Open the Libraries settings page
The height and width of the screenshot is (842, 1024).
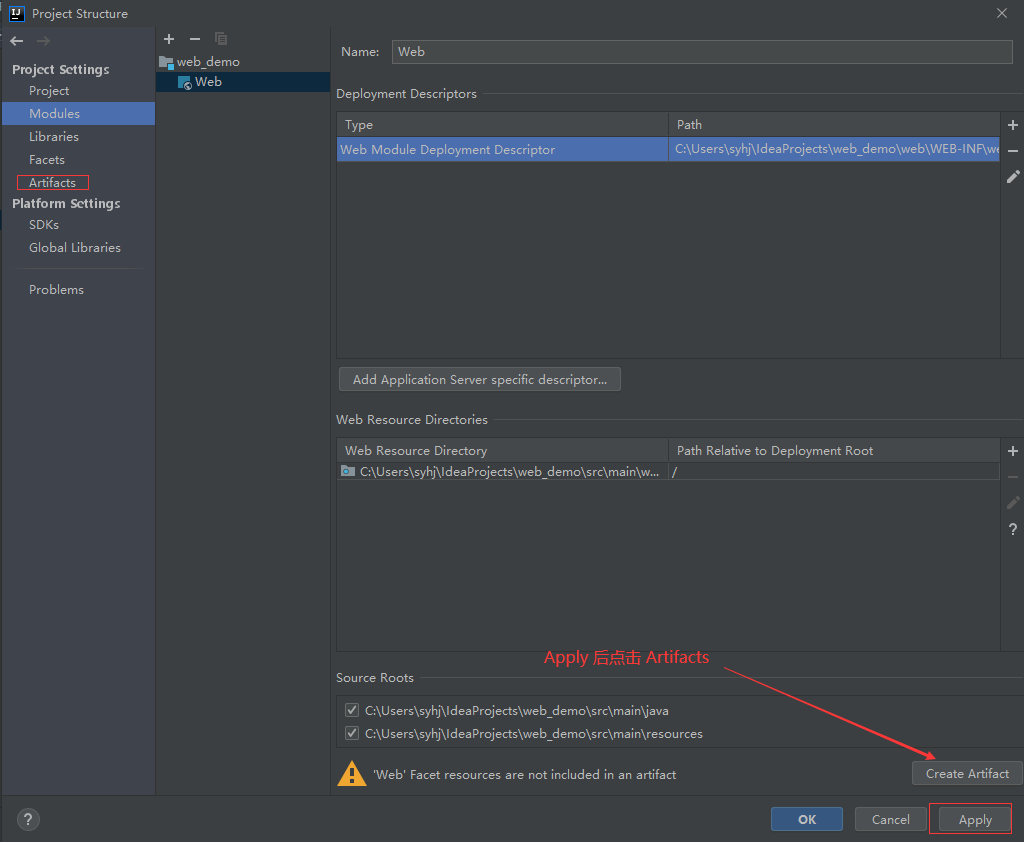coord(54,137)
